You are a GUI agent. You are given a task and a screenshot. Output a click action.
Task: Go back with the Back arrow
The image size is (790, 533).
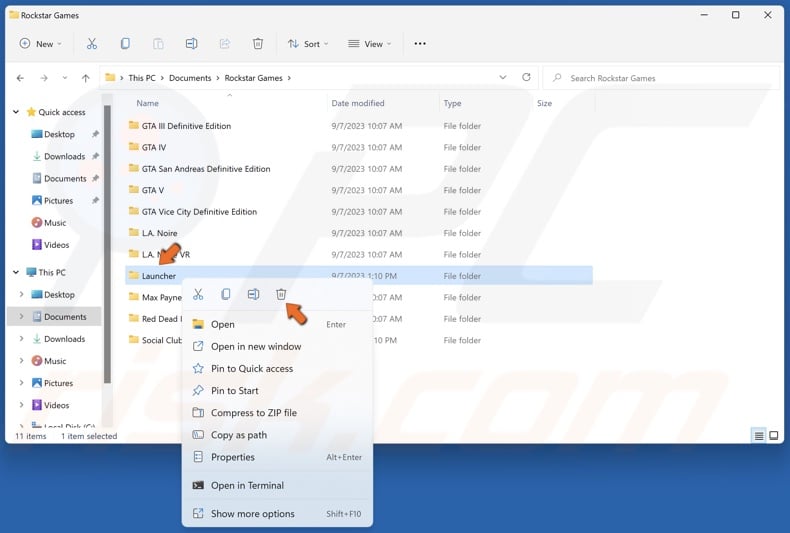(x=20, y=78)
